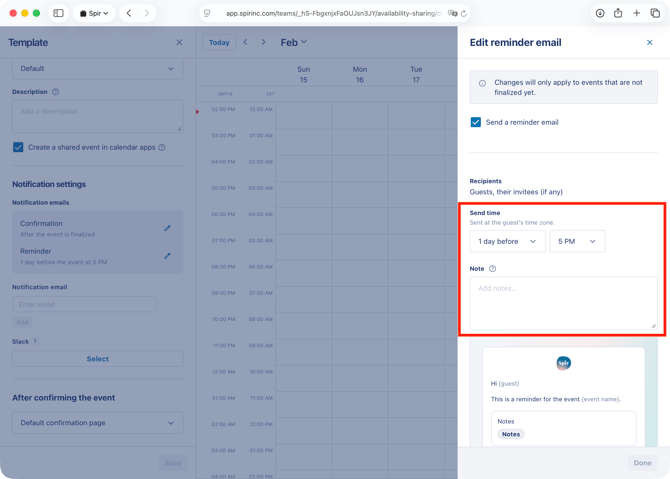Screen dimensions: 670x479
Task: Uncheck Send a reminder email checkbox
Action: [x=476, y=122]
